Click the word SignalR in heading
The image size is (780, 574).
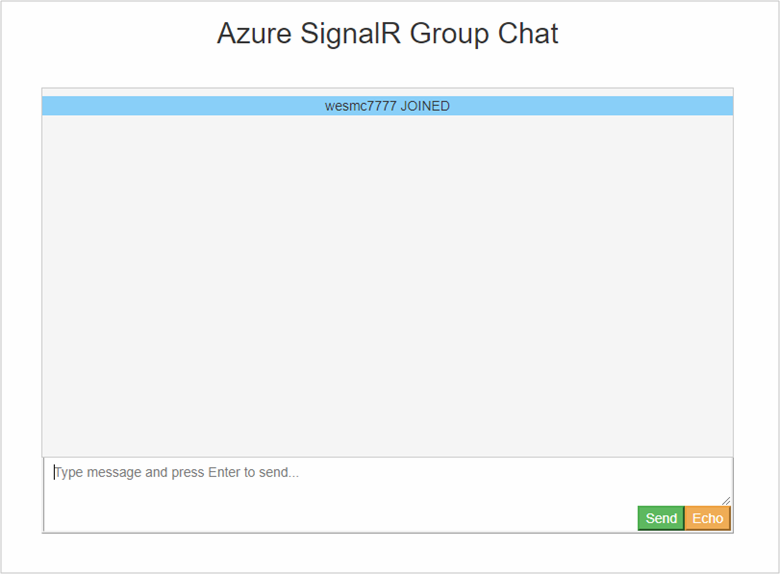pos(350,35)
